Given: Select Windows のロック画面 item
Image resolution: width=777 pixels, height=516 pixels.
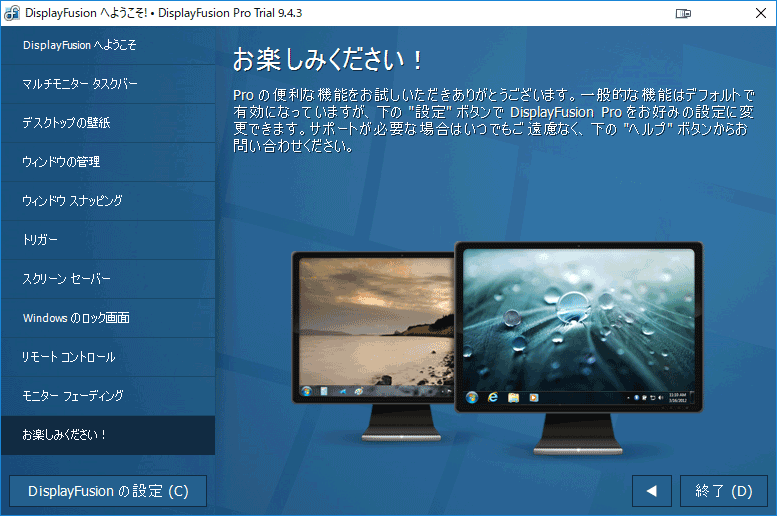Looking at the screenshot, I should 108,318.
